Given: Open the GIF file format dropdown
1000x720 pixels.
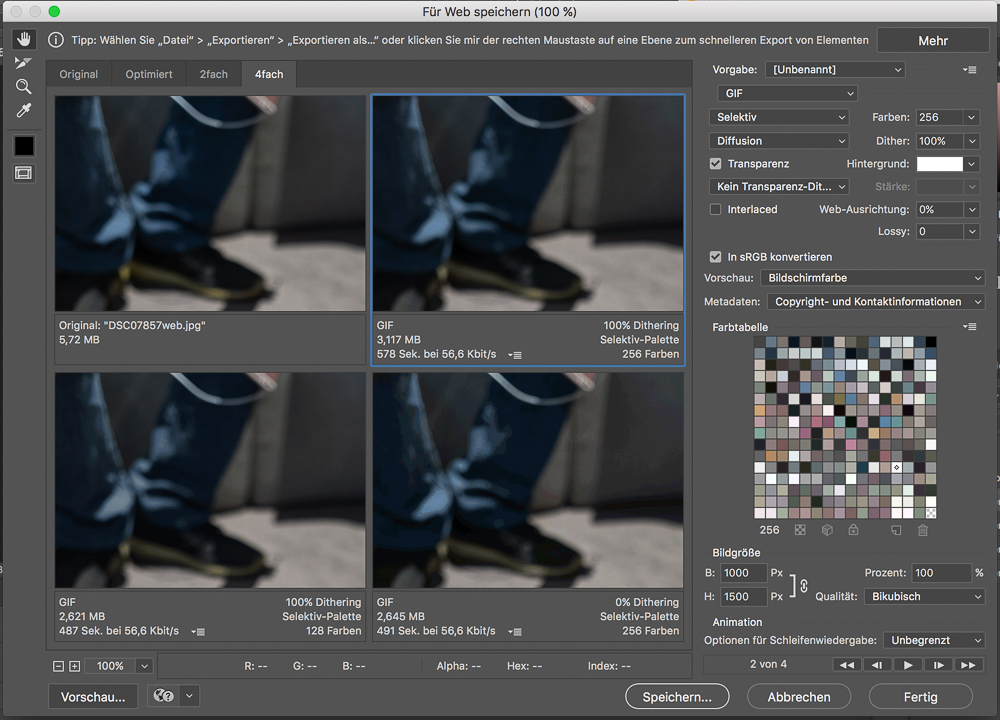Looking at the screenshot, I should pyautogui.click(x=787, y=93).
